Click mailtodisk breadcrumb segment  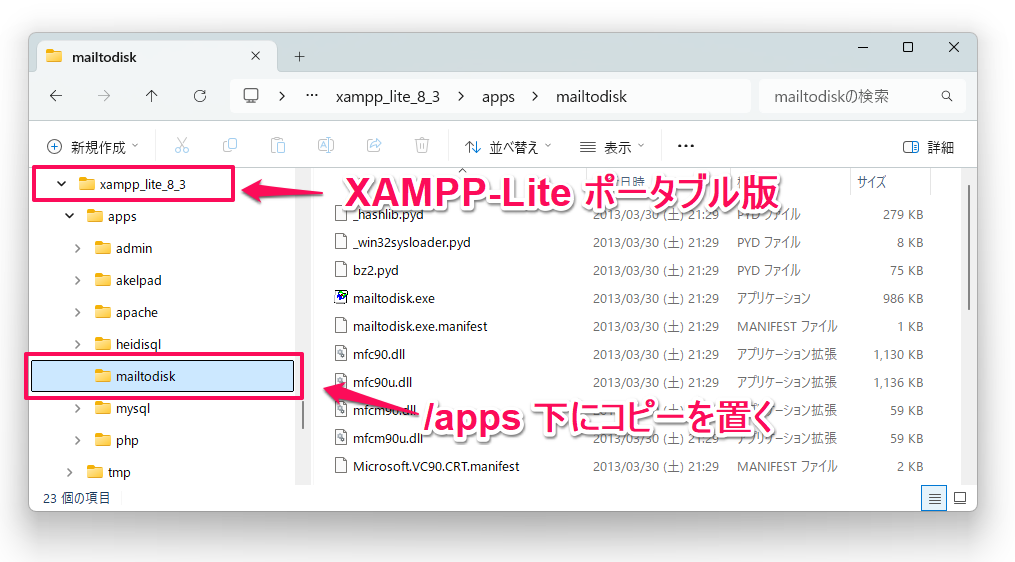(591, 96)
